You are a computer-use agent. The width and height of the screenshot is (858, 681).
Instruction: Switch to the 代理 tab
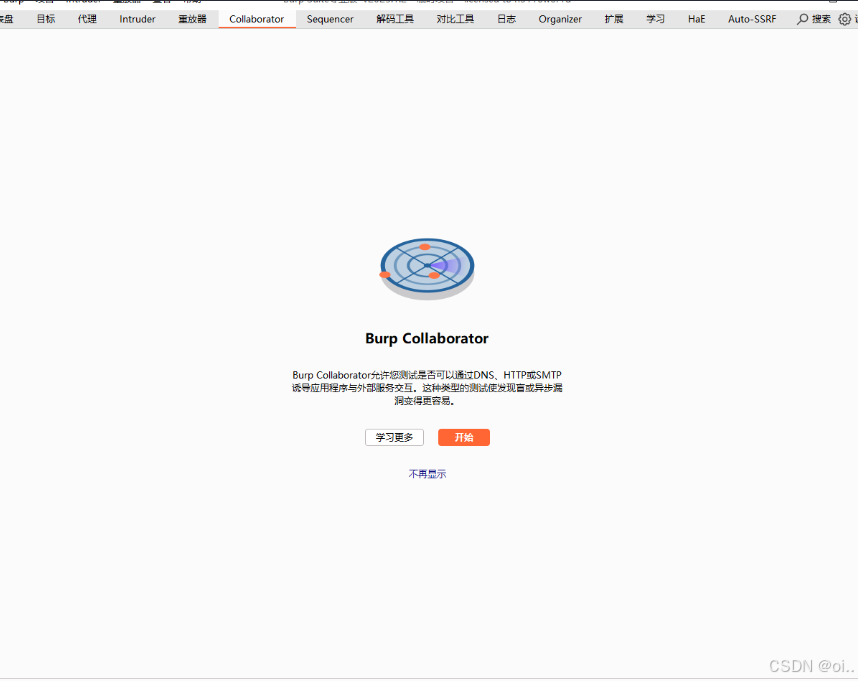[87, 19]
